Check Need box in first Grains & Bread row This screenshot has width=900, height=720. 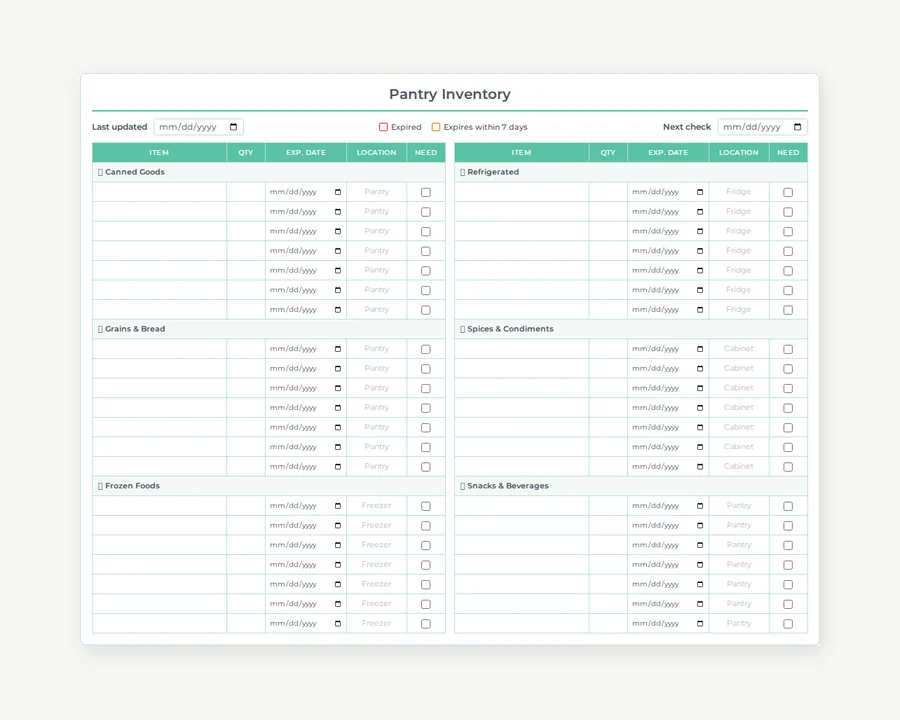[426, 349]
